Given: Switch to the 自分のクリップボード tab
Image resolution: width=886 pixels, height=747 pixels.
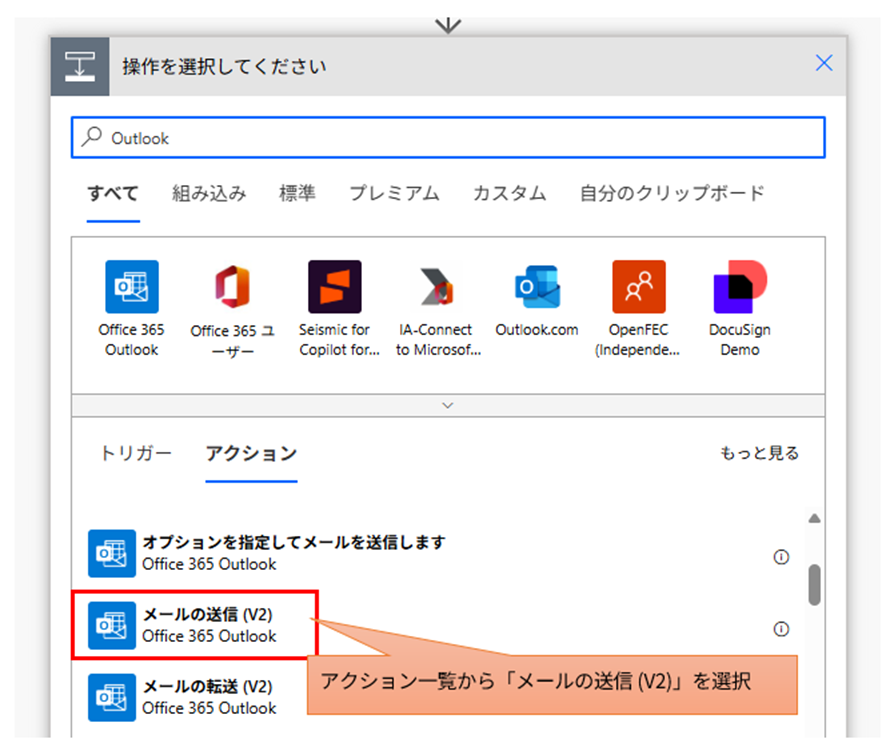Looking at the screenshot, I should 669,196.
